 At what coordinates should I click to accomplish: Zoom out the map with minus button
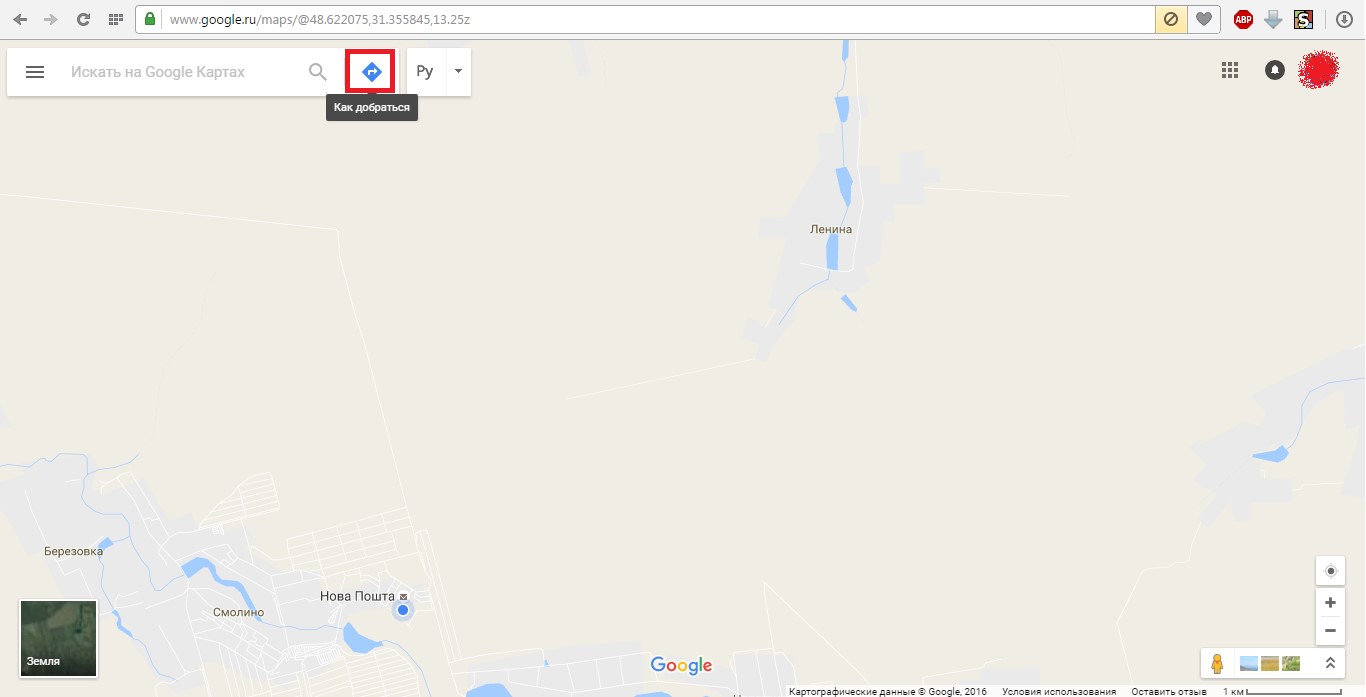coord(1330,631)
